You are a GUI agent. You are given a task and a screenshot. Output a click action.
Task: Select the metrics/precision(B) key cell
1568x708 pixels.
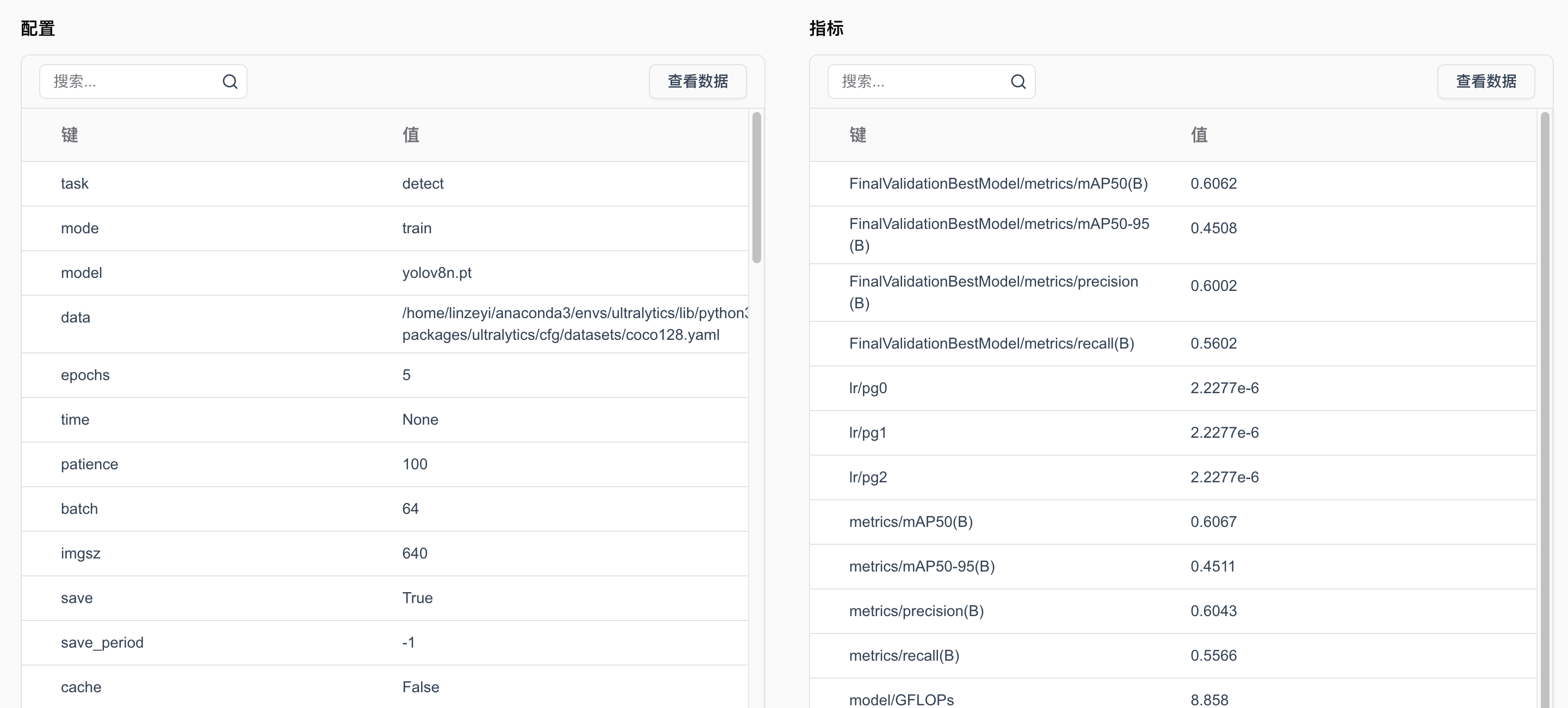(x=916, y=611)
